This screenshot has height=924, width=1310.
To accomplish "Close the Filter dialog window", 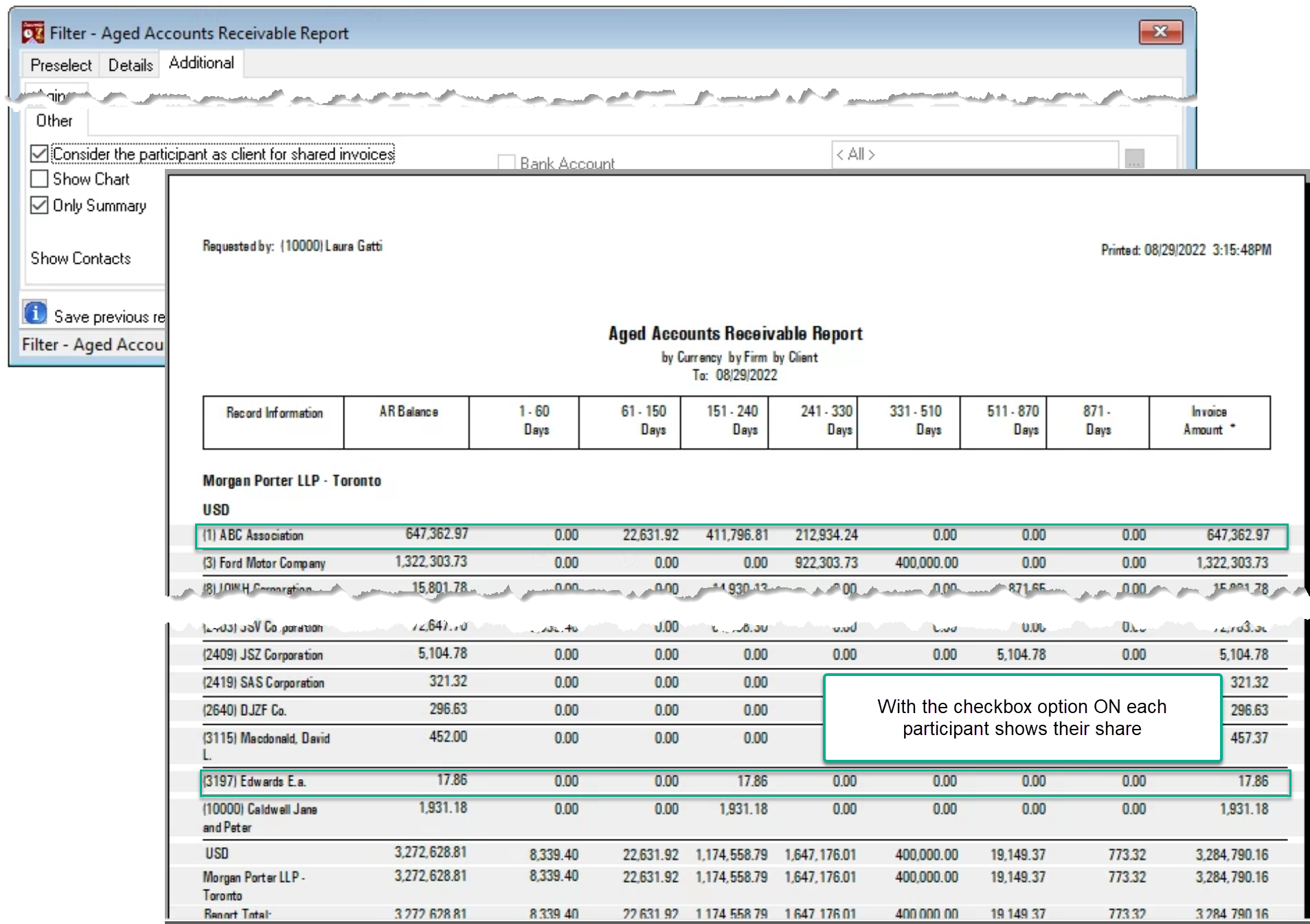I will point(1160,32).
